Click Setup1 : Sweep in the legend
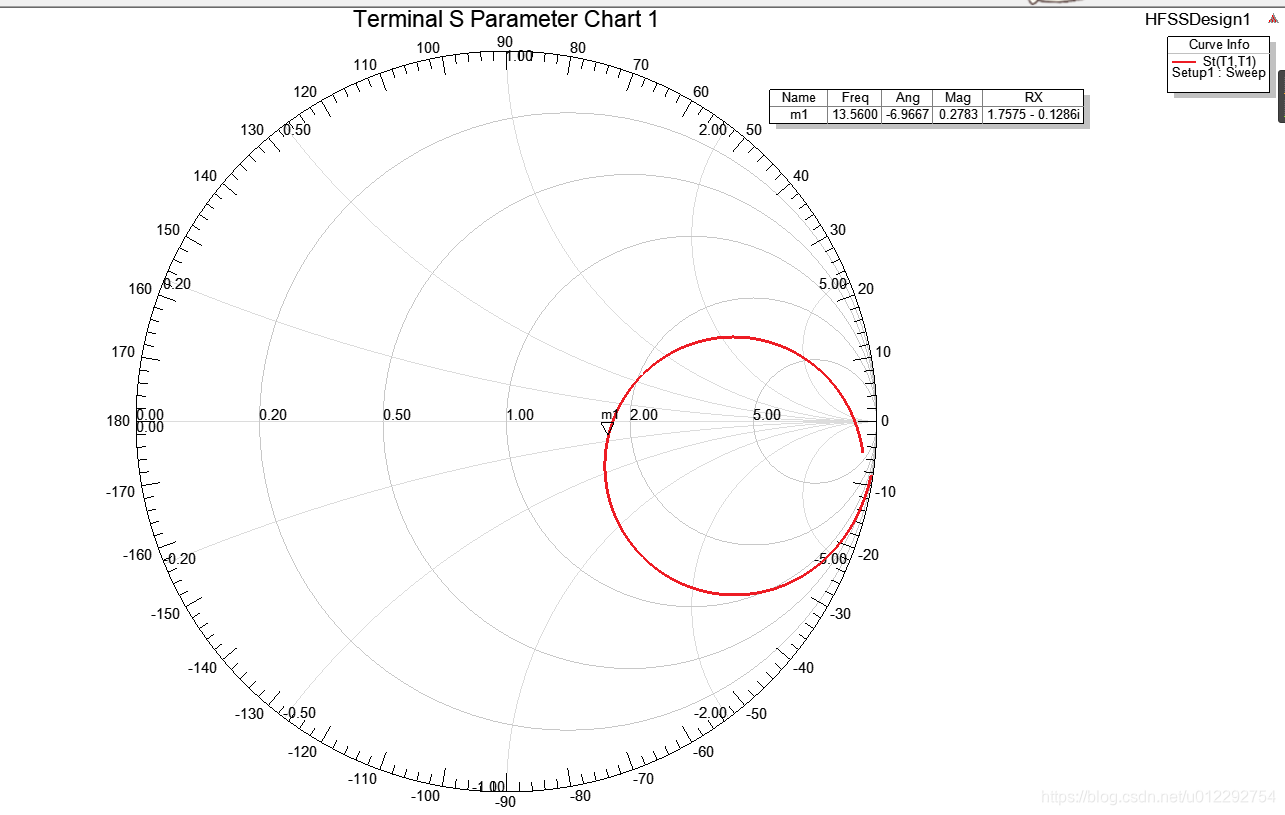The height and width of the screenshot is (815, 1285). coord(1219,73)
